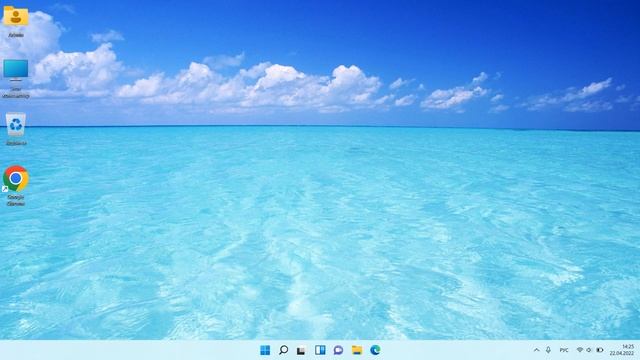The height and width of the screenshot is (360, 640).
Task: Open Wi-Fi network tray icon
Action: pyautogui.click(x=580, y=350)
